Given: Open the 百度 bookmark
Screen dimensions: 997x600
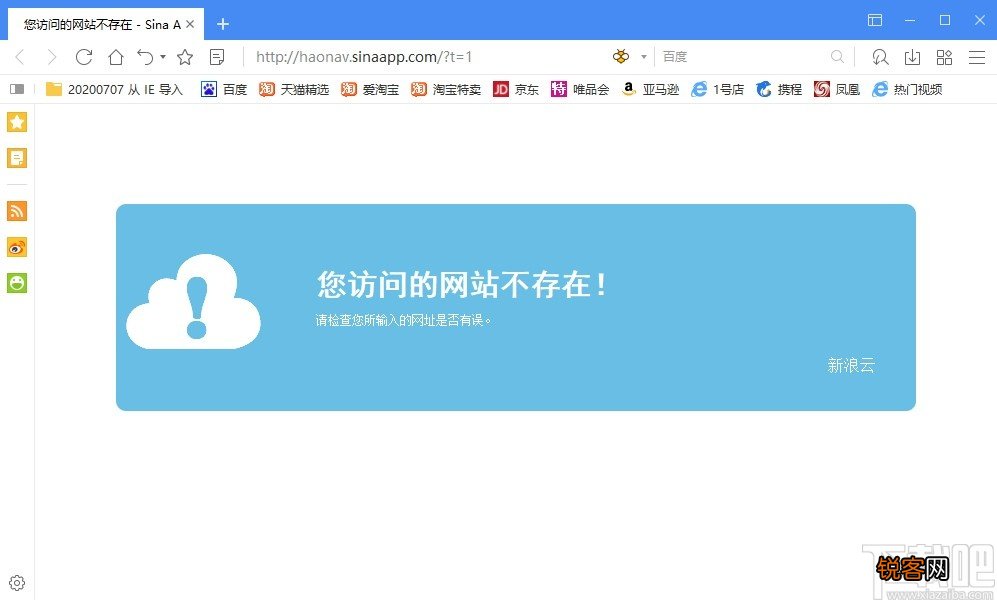Looking at the screenshot, I should point(224,90).
